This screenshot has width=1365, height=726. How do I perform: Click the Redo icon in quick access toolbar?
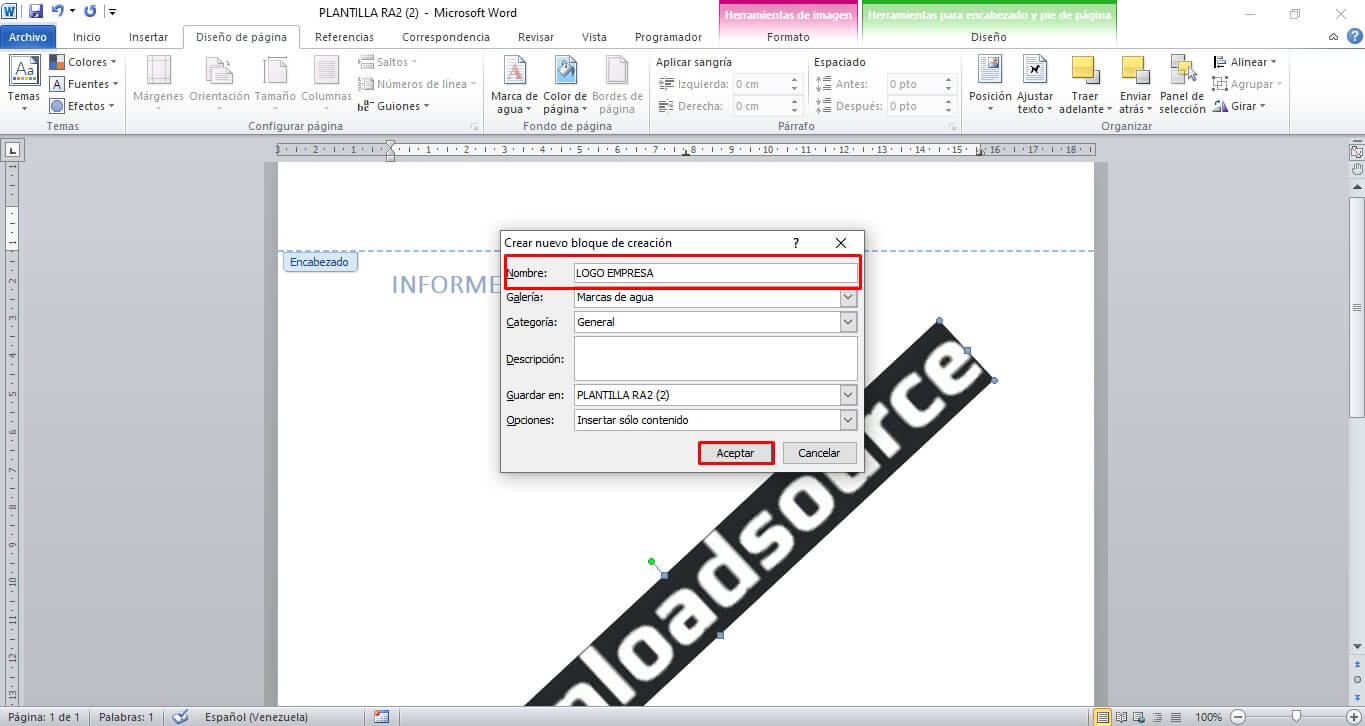(x=90, y=12)
